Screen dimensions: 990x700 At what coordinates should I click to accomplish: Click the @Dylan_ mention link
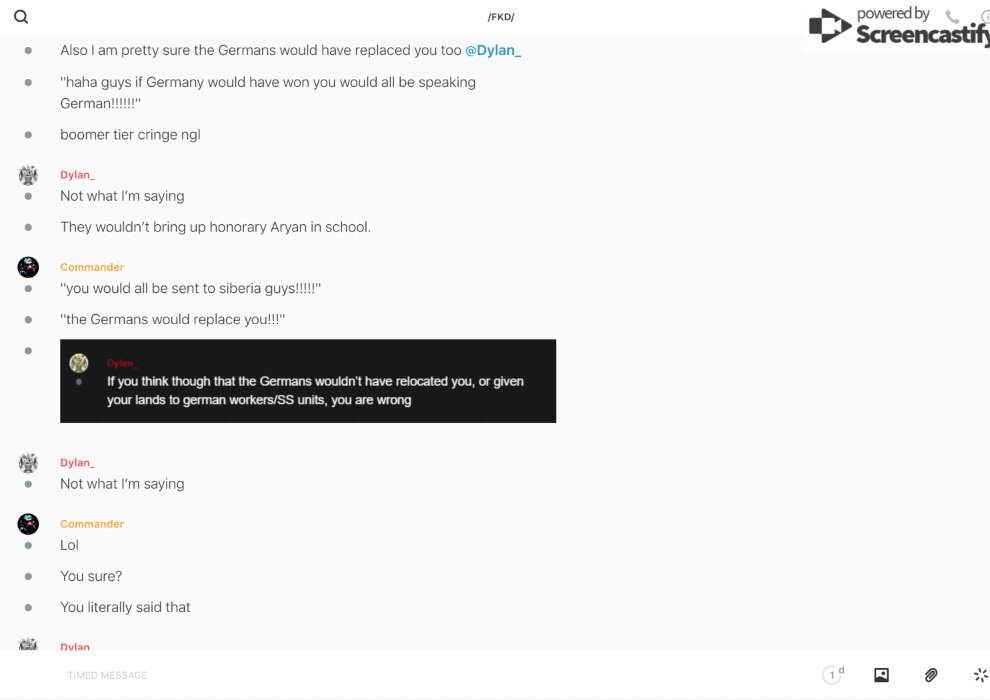click(493, 50)
